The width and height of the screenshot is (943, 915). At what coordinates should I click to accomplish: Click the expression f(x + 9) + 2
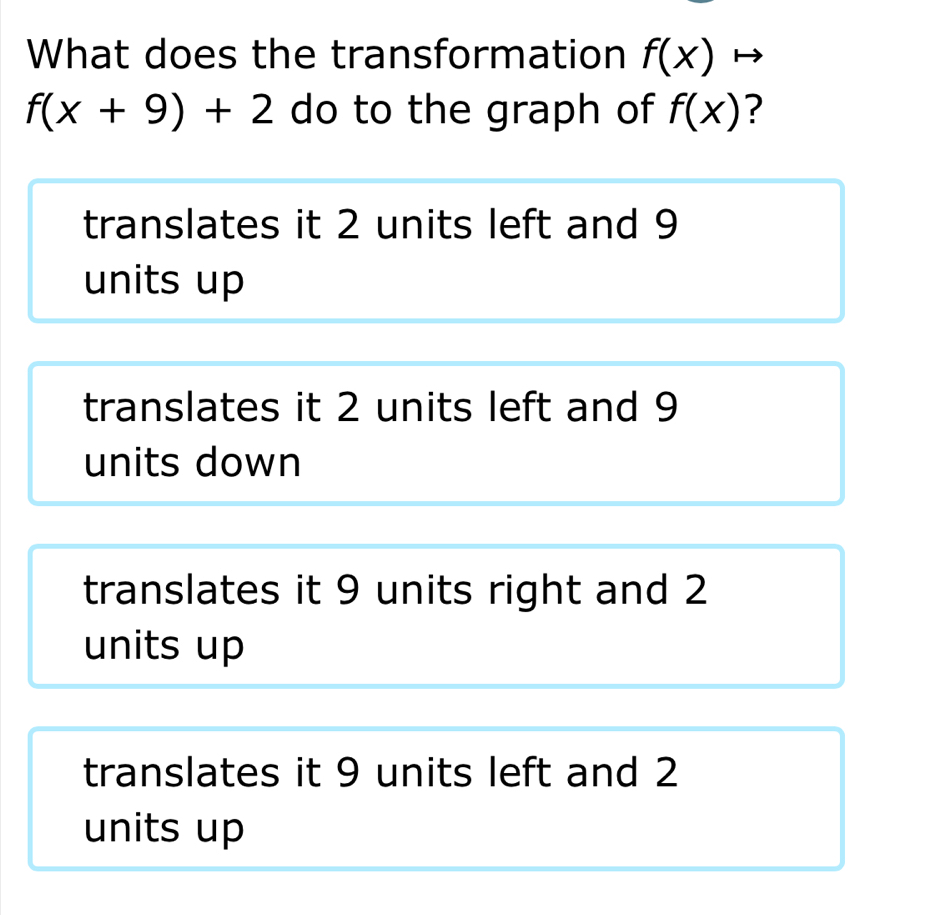tap(150, 108)
